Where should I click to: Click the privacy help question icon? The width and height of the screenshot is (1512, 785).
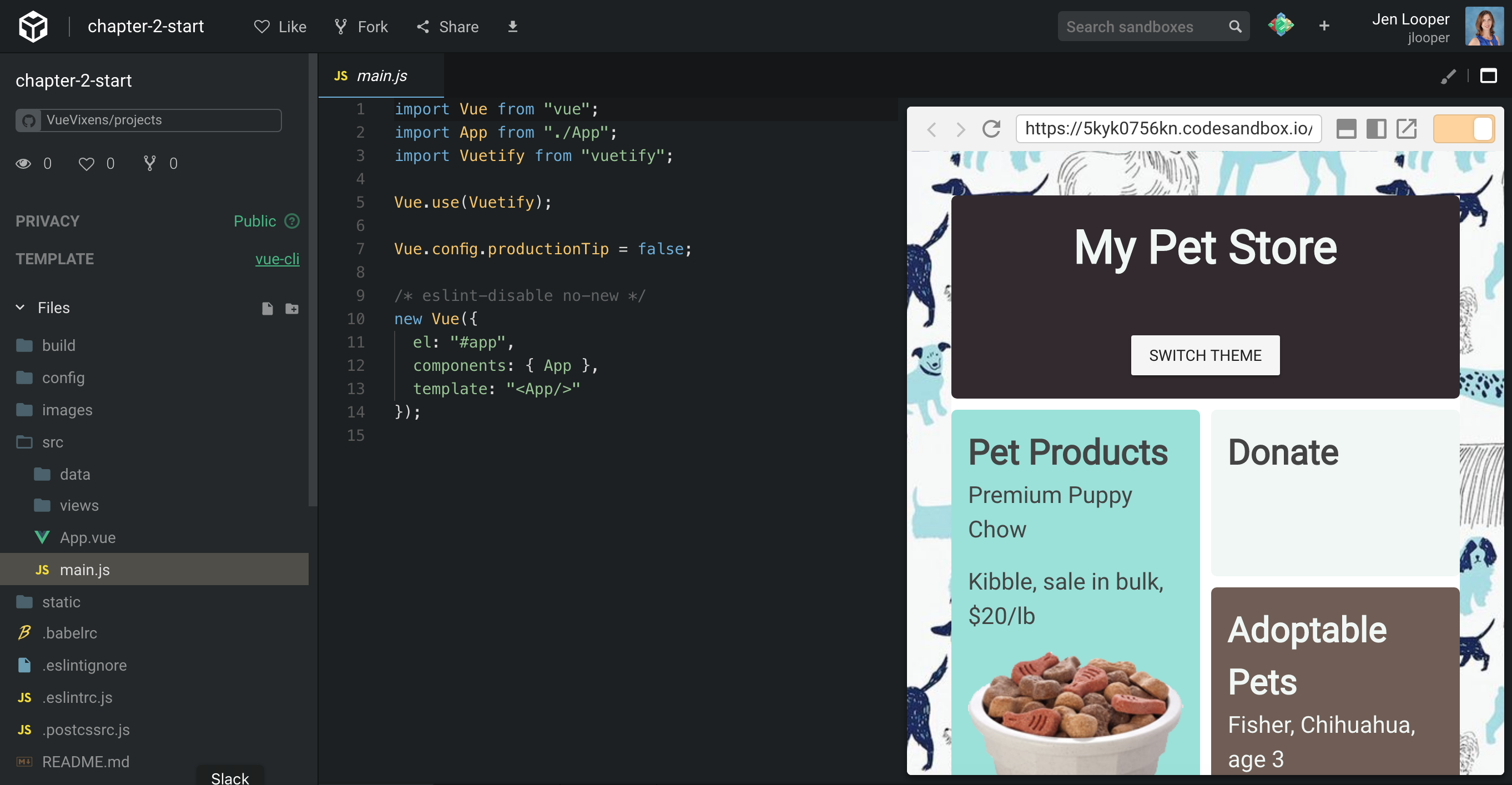292,221
